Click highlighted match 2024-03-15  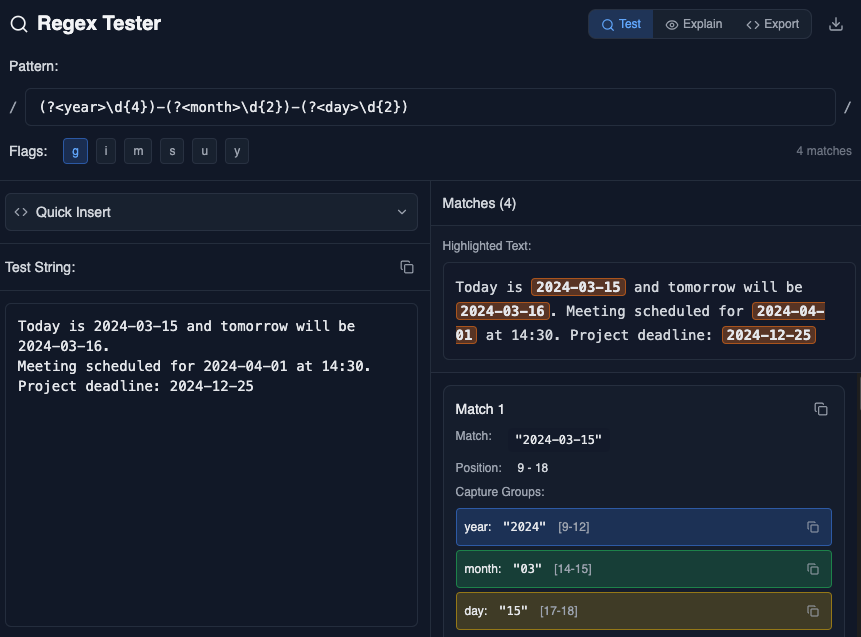point(578,287)
